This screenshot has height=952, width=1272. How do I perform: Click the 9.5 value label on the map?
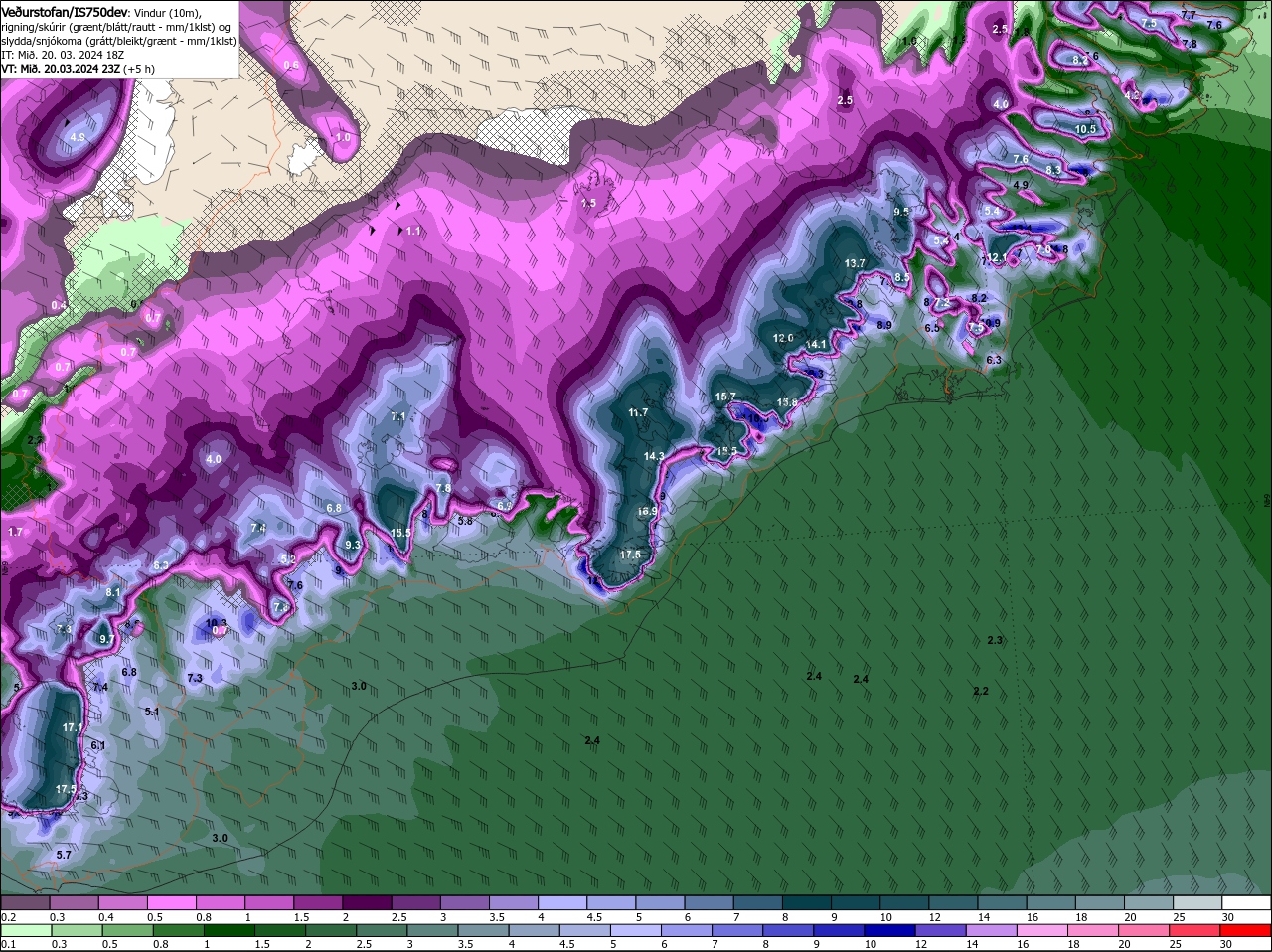point(901,213)
